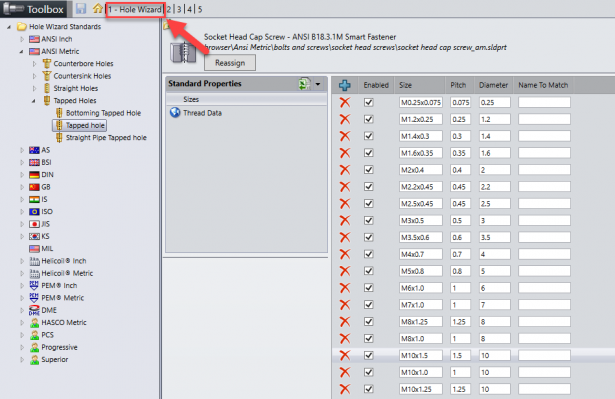Open Counterbore Holes icon in tree
Image resolution: width=615 pixels, height=399 pixels.
point(47,64)
